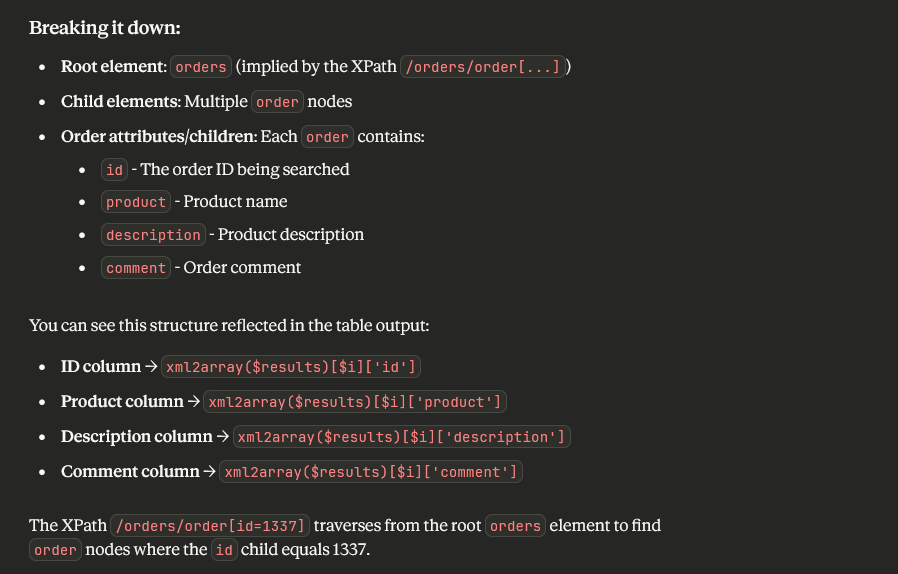Click the id code tag for order ID bullet
The height and width of the screenshot is (574, 898).
point(114,170)
